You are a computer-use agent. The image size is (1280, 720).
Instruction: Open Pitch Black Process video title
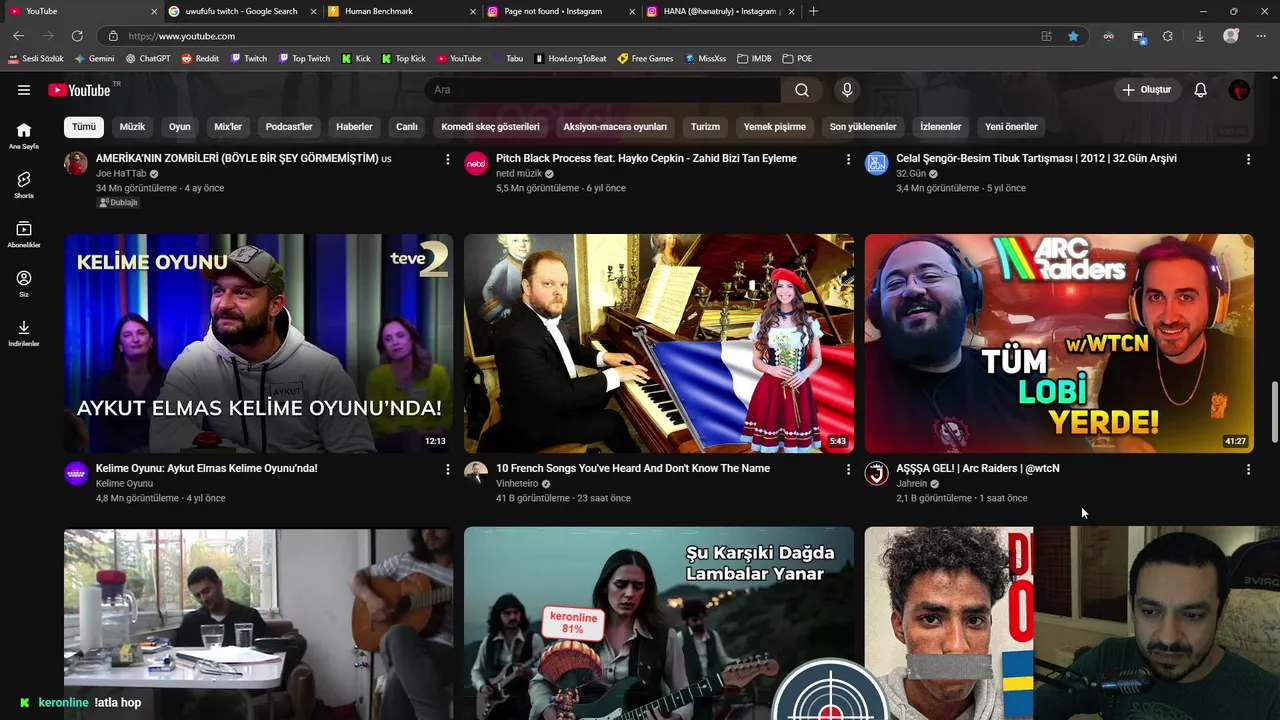pos(646,158)
